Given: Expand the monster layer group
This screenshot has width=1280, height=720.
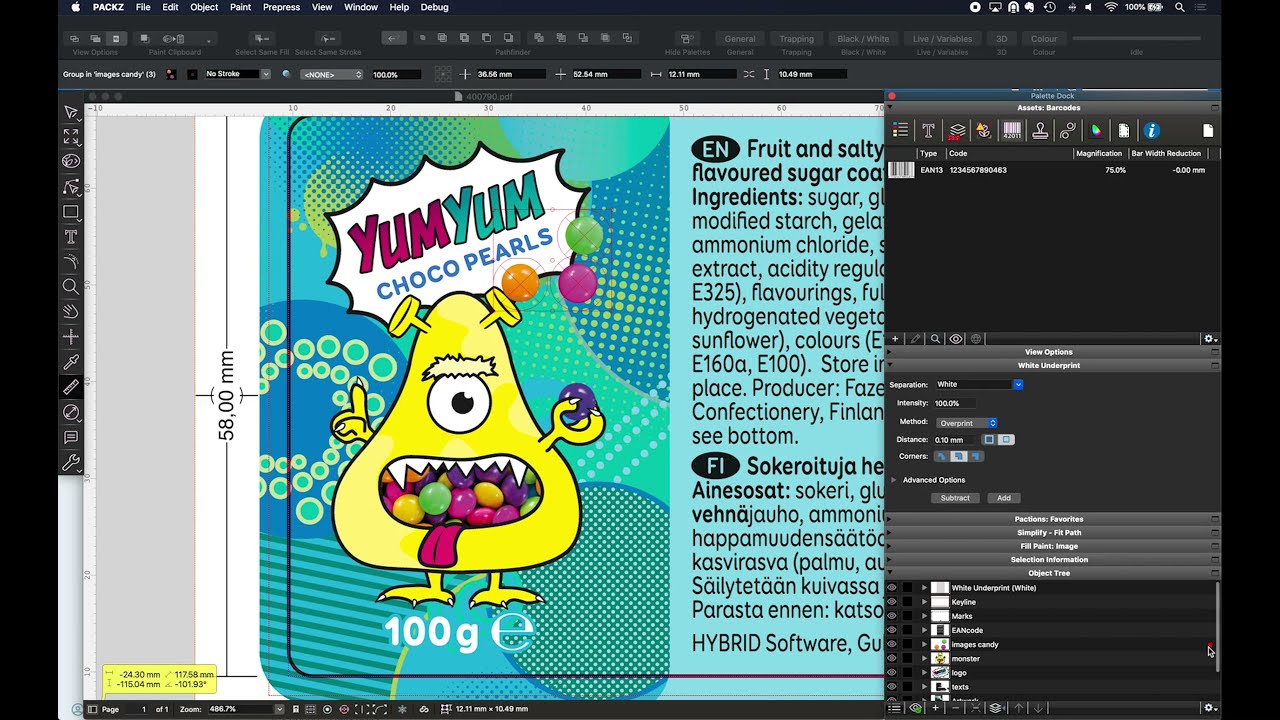Looking at the screenshot, I should click(x=924, y=658).
